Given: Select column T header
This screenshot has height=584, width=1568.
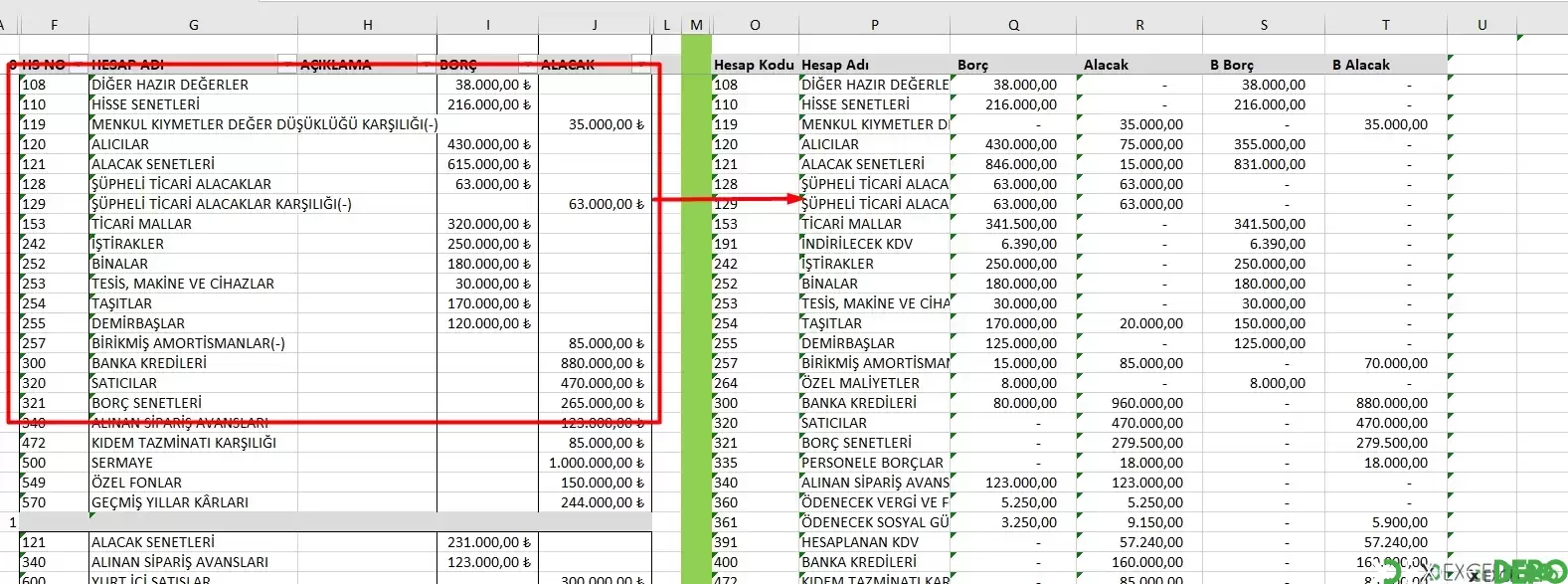Looking at the screenshot, I should [x=1385, y=24].
